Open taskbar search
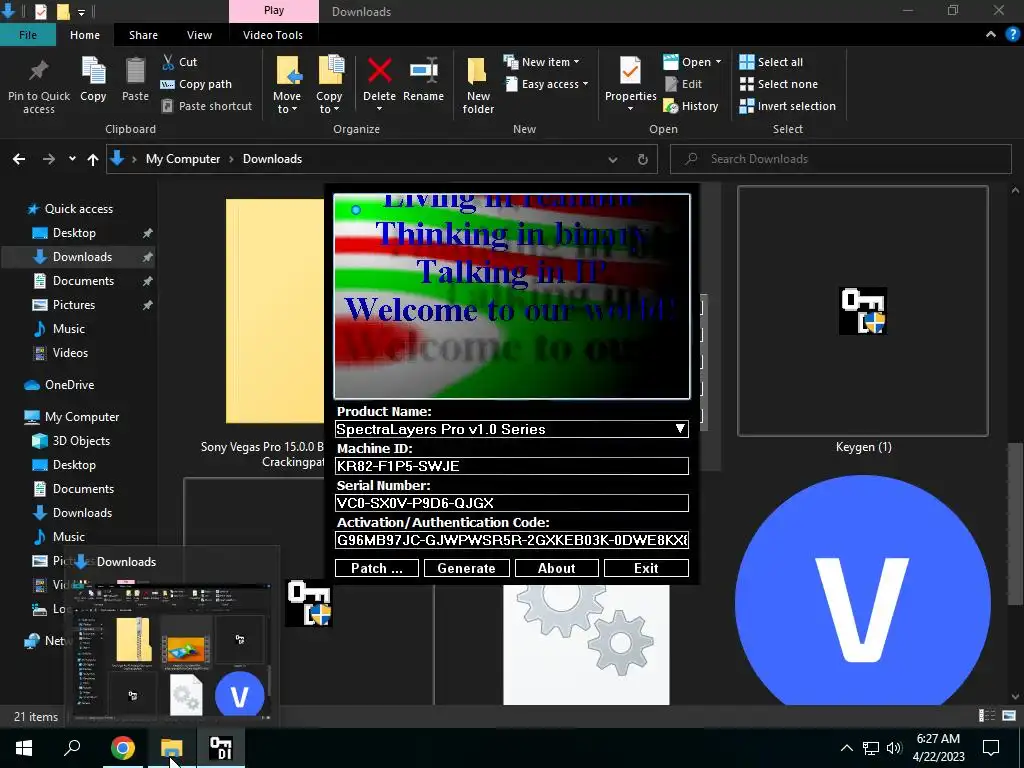Image resolution: width=1024 pixels, height=768 pixels. (72, 748)
